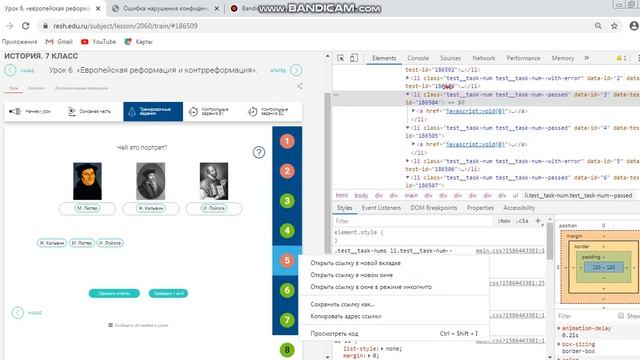
Task: Select the Ж. Кальвин answer chip in the bottom row
Action: 52,243
